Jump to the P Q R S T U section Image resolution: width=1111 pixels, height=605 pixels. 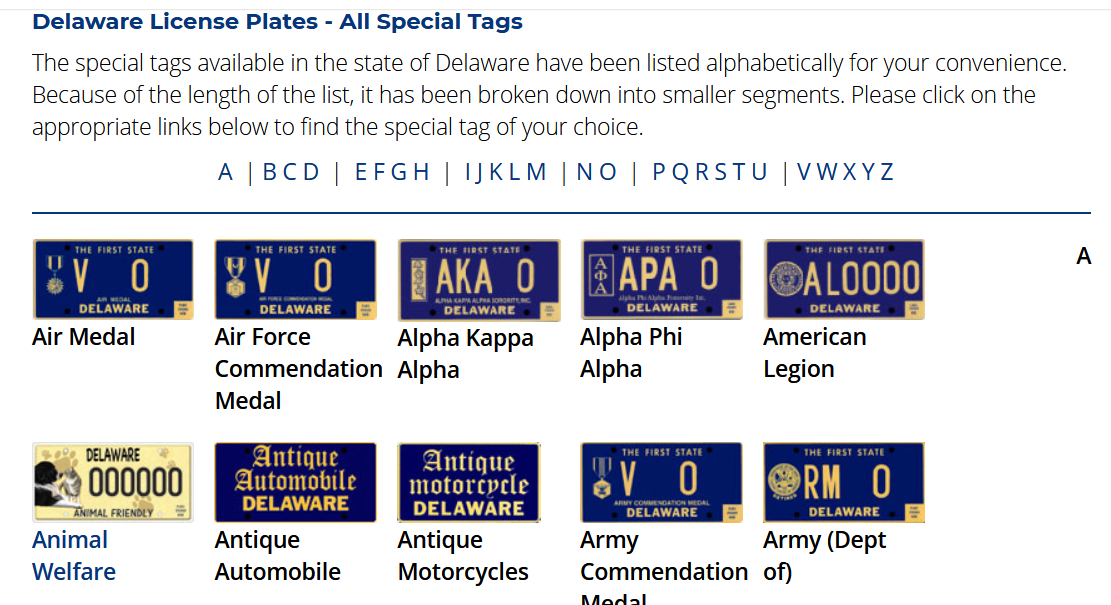(710, 172)
